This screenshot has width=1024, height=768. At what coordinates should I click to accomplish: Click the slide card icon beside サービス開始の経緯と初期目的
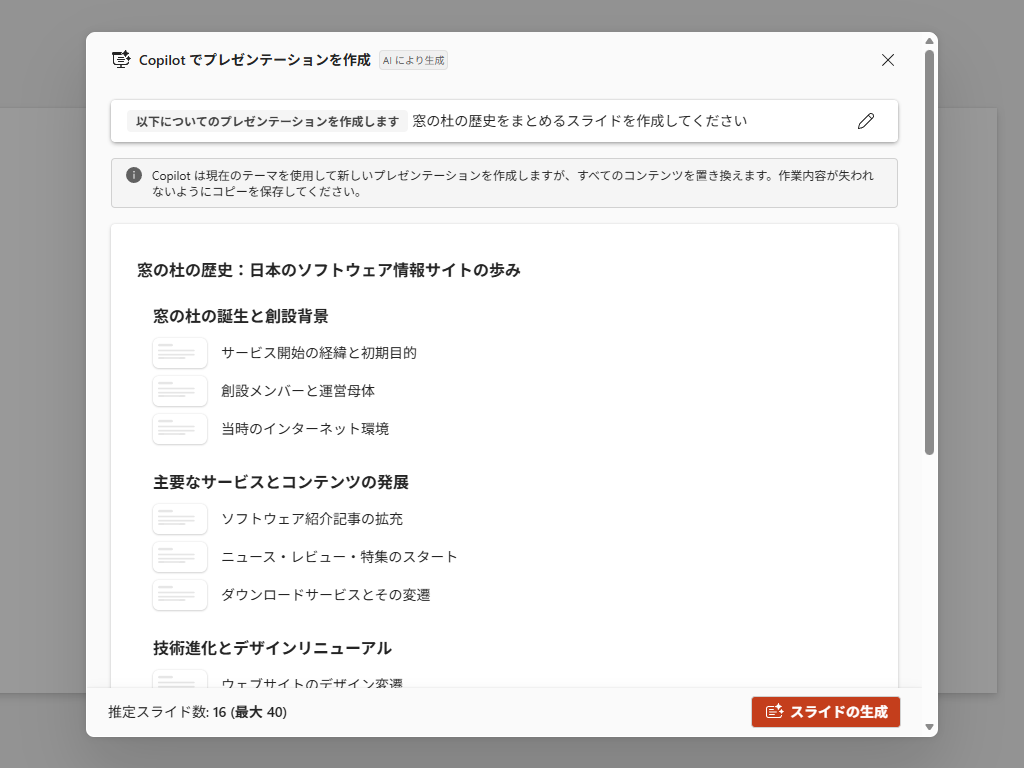(x=180, y=352)
